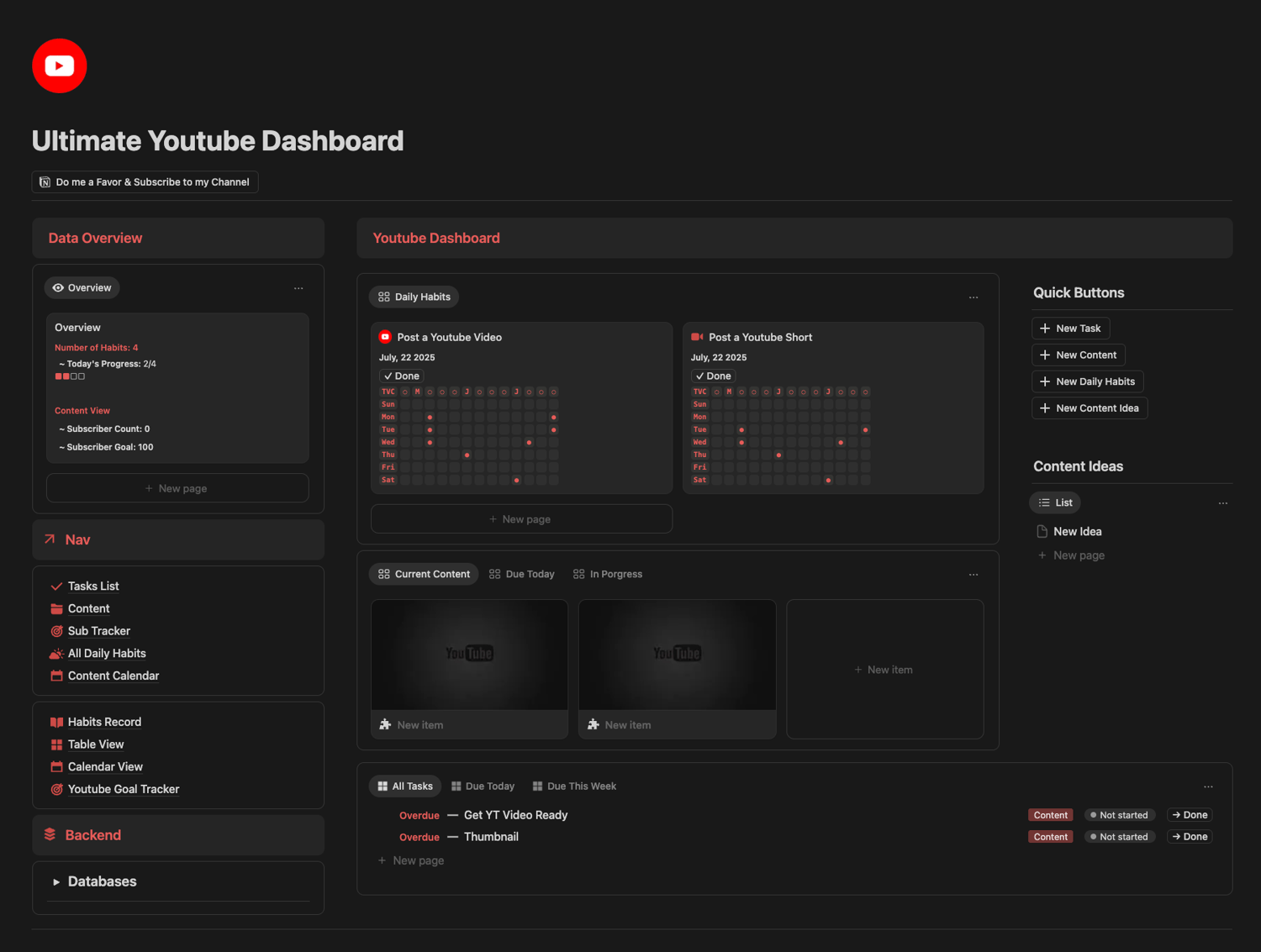Select the List view in Content Ideas

(x=1055, y=503)
